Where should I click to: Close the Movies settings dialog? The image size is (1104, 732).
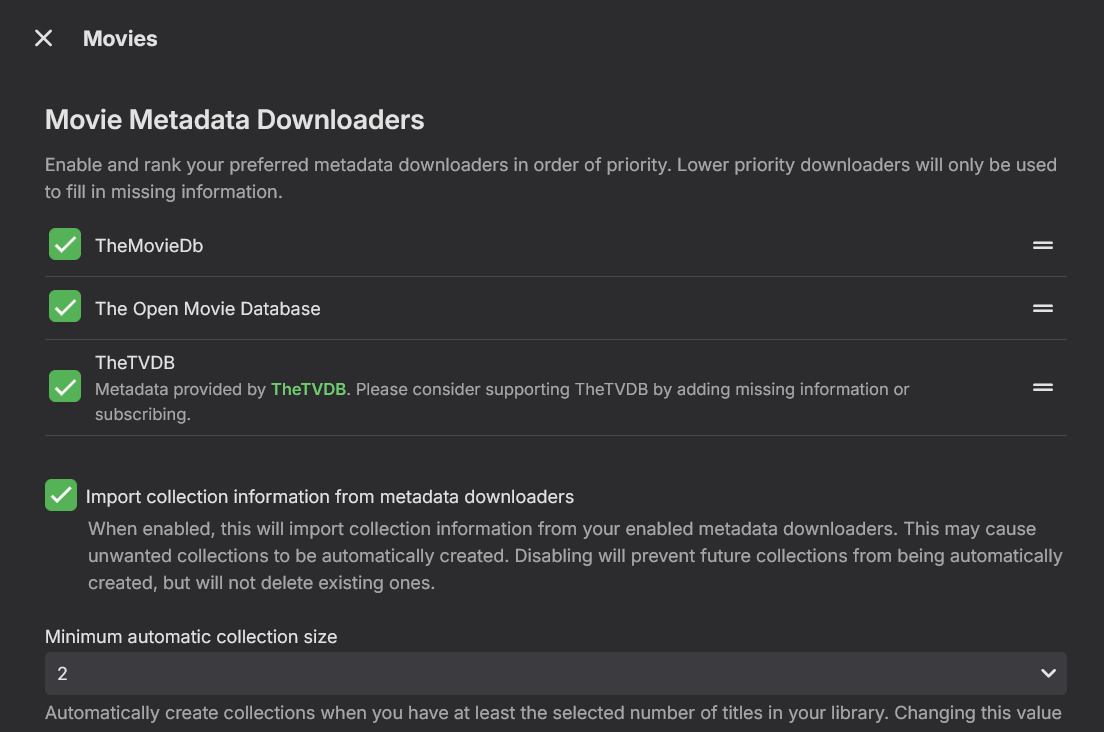coord(43,38)
